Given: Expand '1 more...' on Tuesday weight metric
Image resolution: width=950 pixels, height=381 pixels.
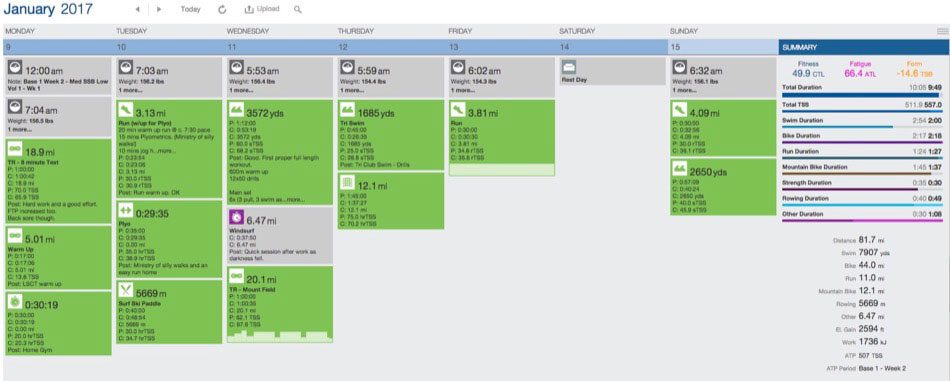Looking at the screenshot, I should [x=130, y=90].
